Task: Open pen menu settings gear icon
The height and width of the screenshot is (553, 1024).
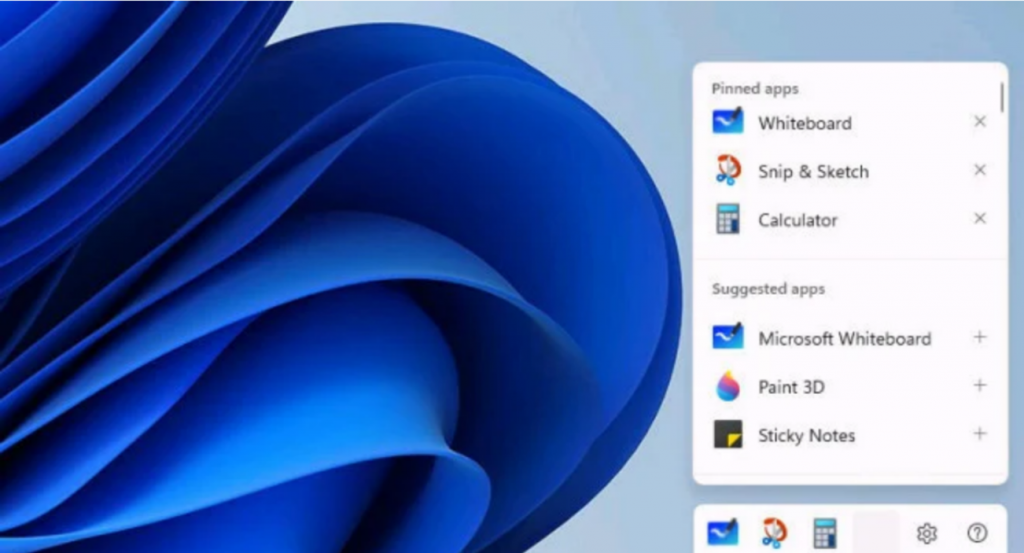Action: coord(926,533)
